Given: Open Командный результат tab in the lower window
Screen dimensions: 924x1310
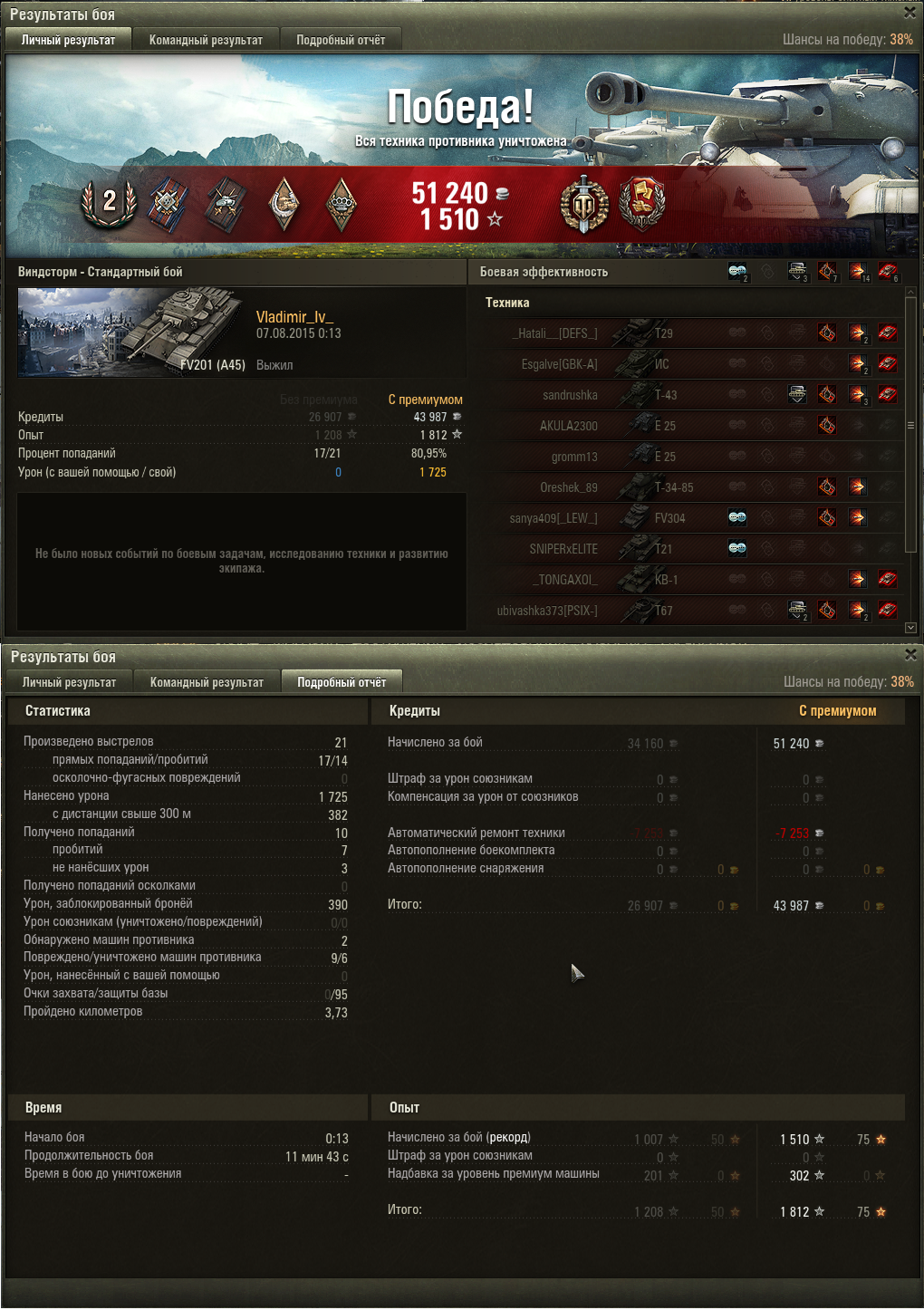Looking at the screenshot, I should tap(207, 682).
